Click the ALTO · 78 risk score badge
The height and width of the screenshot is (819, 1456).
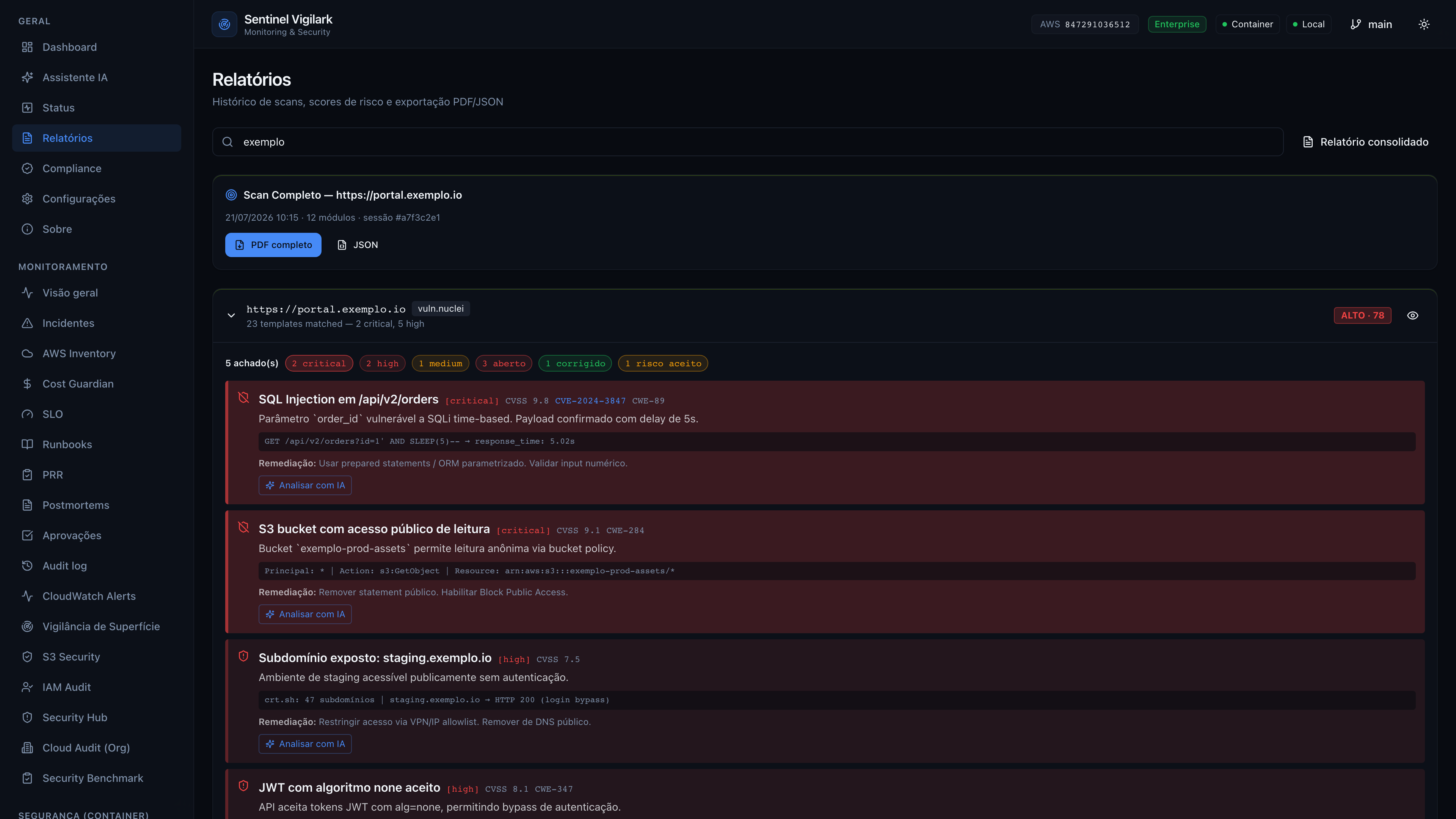1362,315
